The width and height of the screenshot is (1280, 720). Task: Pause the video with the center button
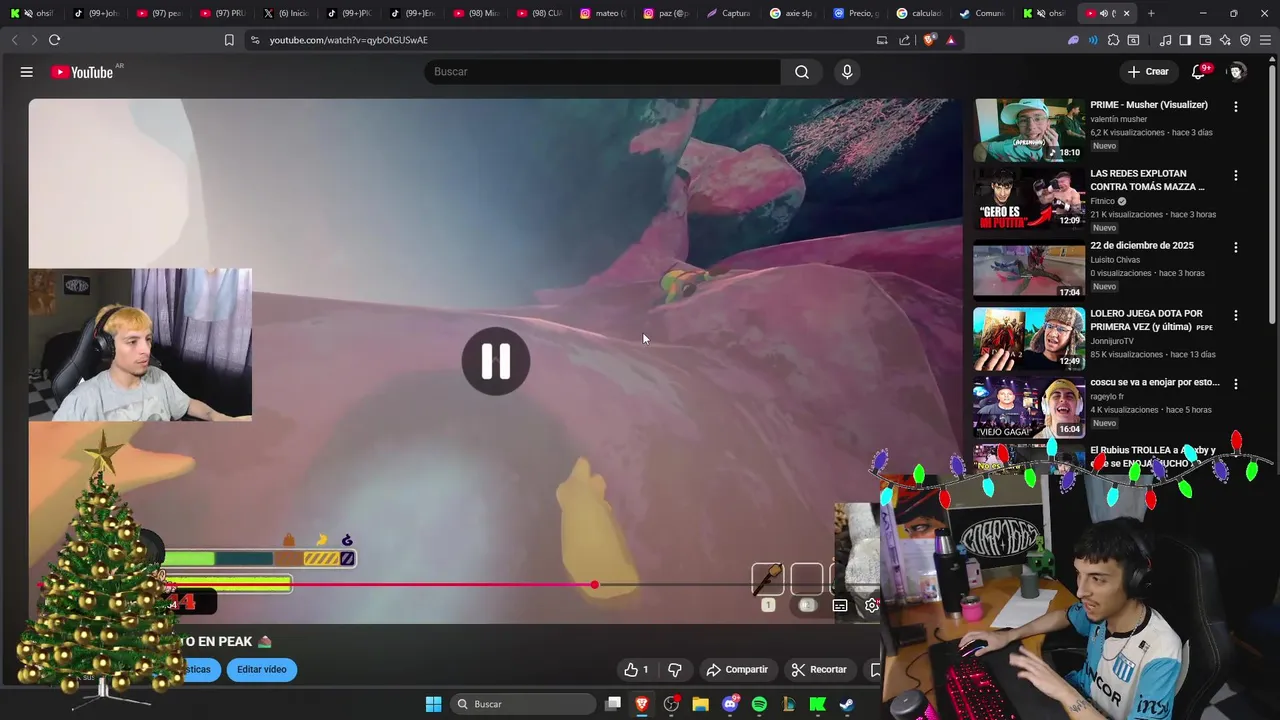[x=496, y=361]
